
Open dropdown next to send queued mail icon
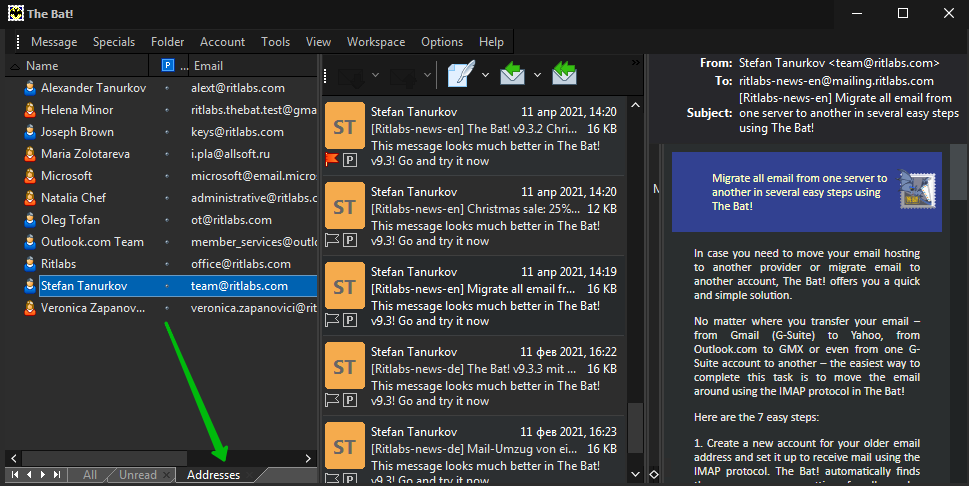(427, 75)
